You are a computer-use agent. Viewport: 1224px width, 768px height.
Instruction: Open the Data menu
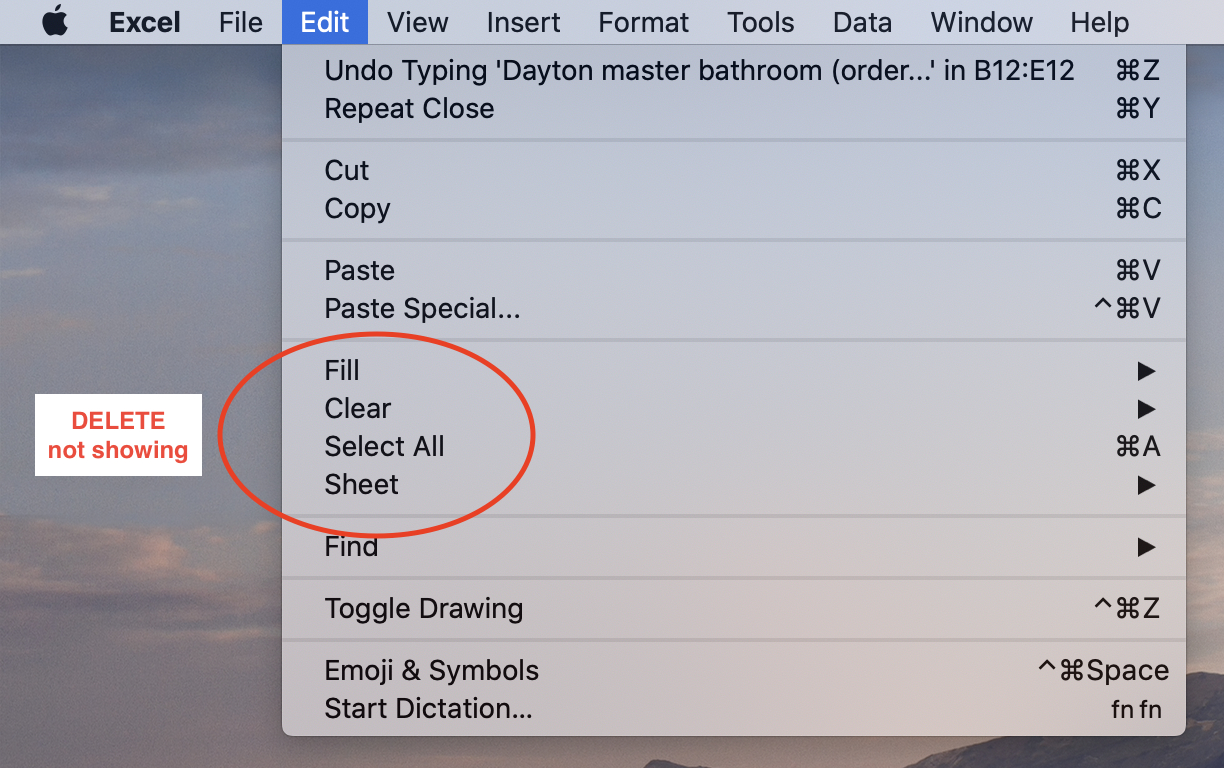point(862,22)
